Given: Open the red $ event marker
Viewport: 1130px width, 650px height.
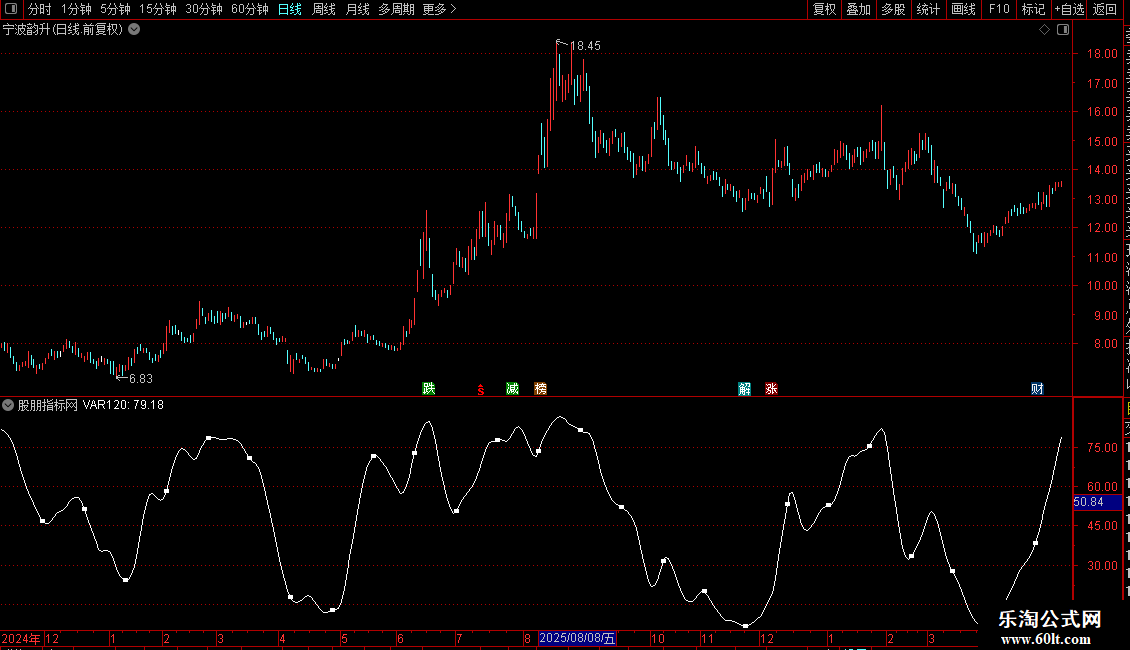Looking at the screenshot, I should click(x=481, y=390).
